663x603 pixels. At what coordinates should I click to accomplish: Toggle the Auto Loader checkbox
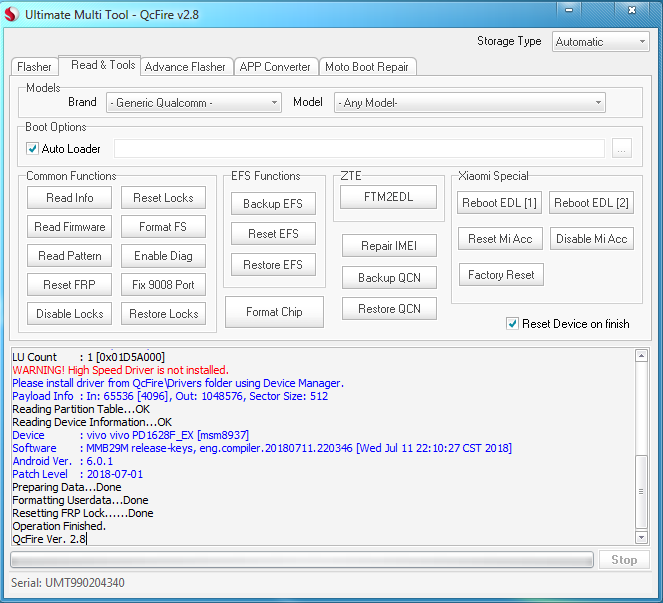(32, 148)
